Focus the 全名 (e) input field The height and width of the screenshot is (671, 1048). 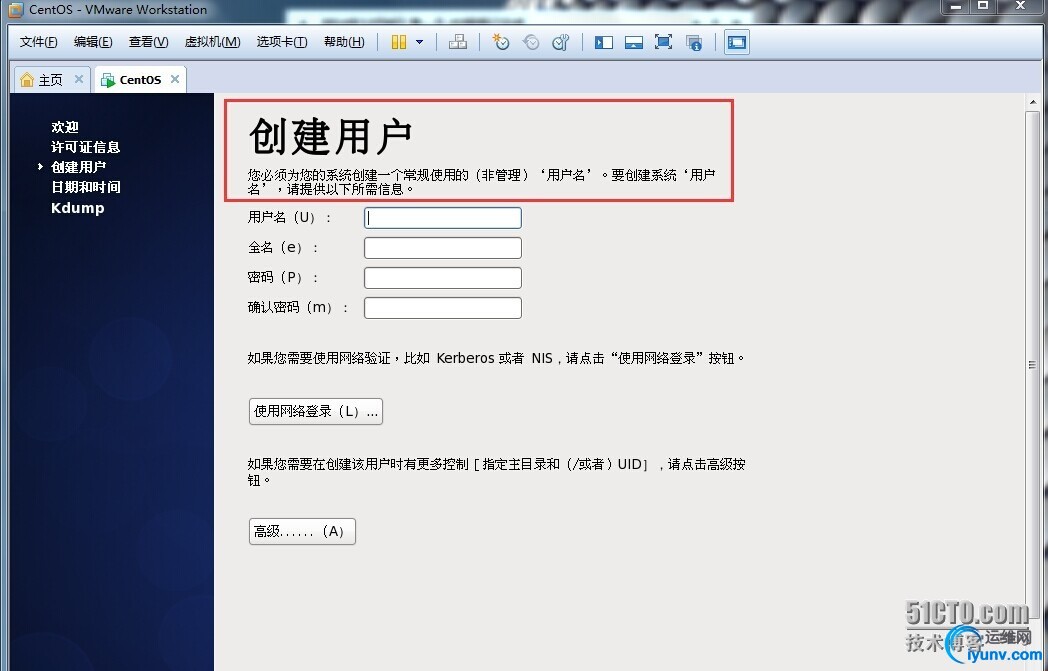(x=442, y=248)
